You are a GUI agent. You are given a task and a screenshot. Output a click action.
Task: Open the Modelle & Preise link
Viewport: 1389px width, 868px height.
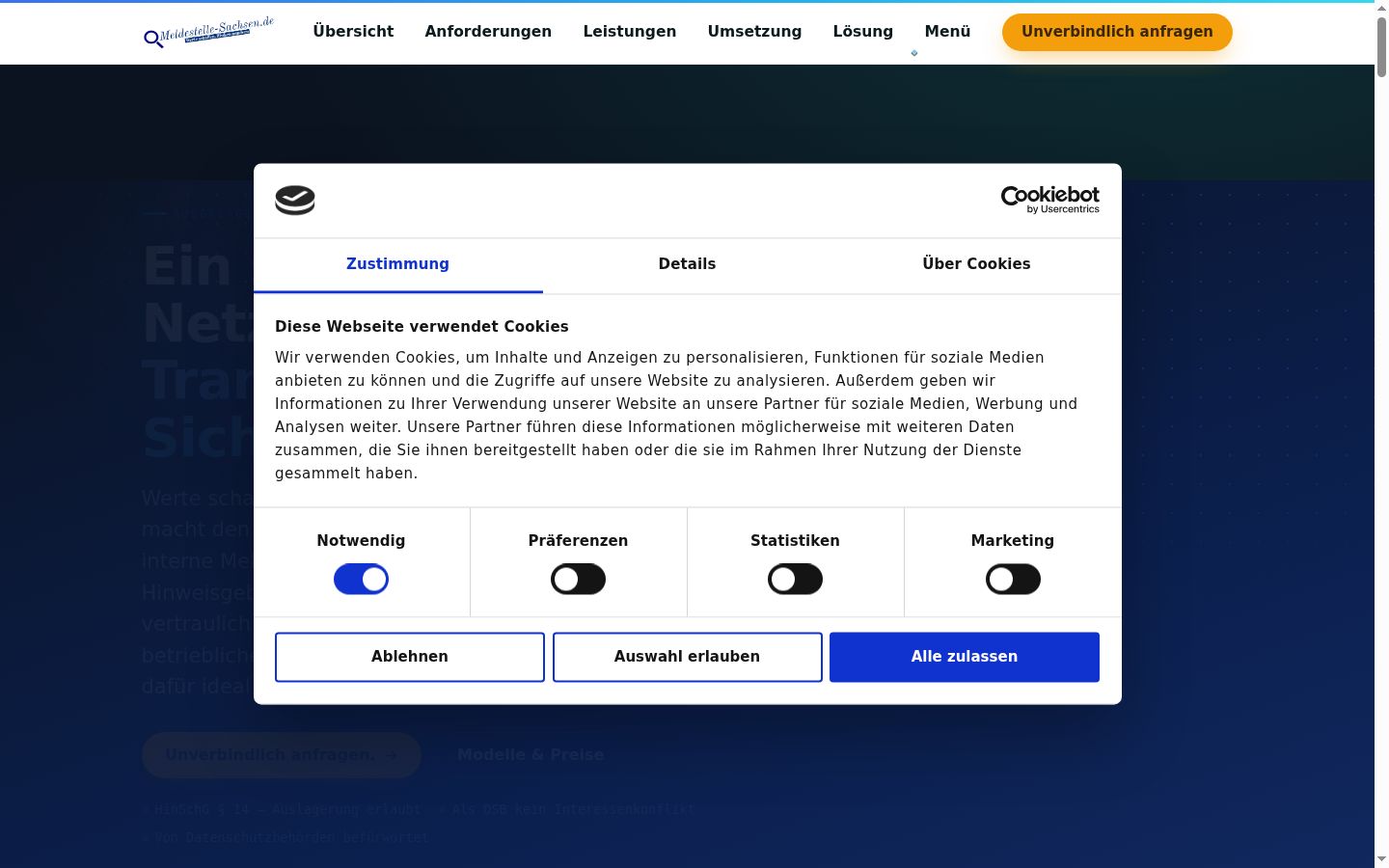(531, 755)
